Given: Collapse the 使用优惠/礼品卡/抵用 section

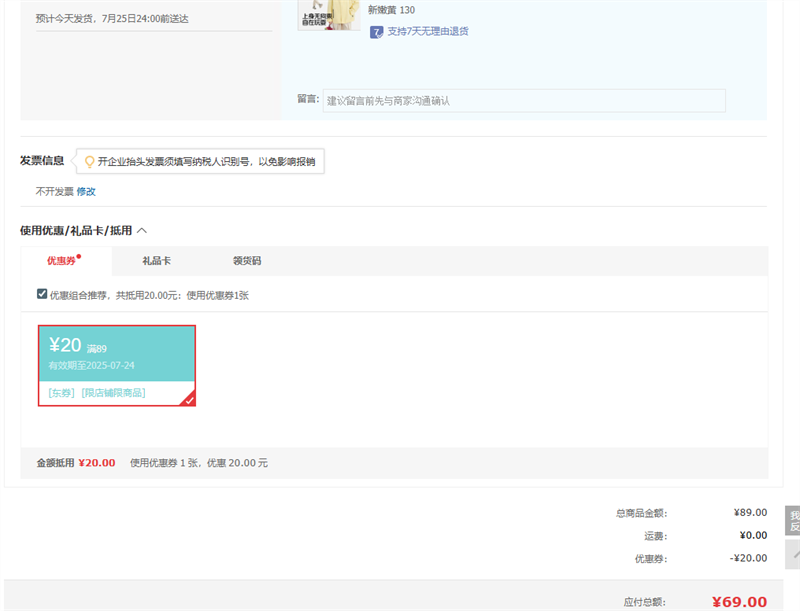Looking at the screenshot, I should (x=141, y=231).
